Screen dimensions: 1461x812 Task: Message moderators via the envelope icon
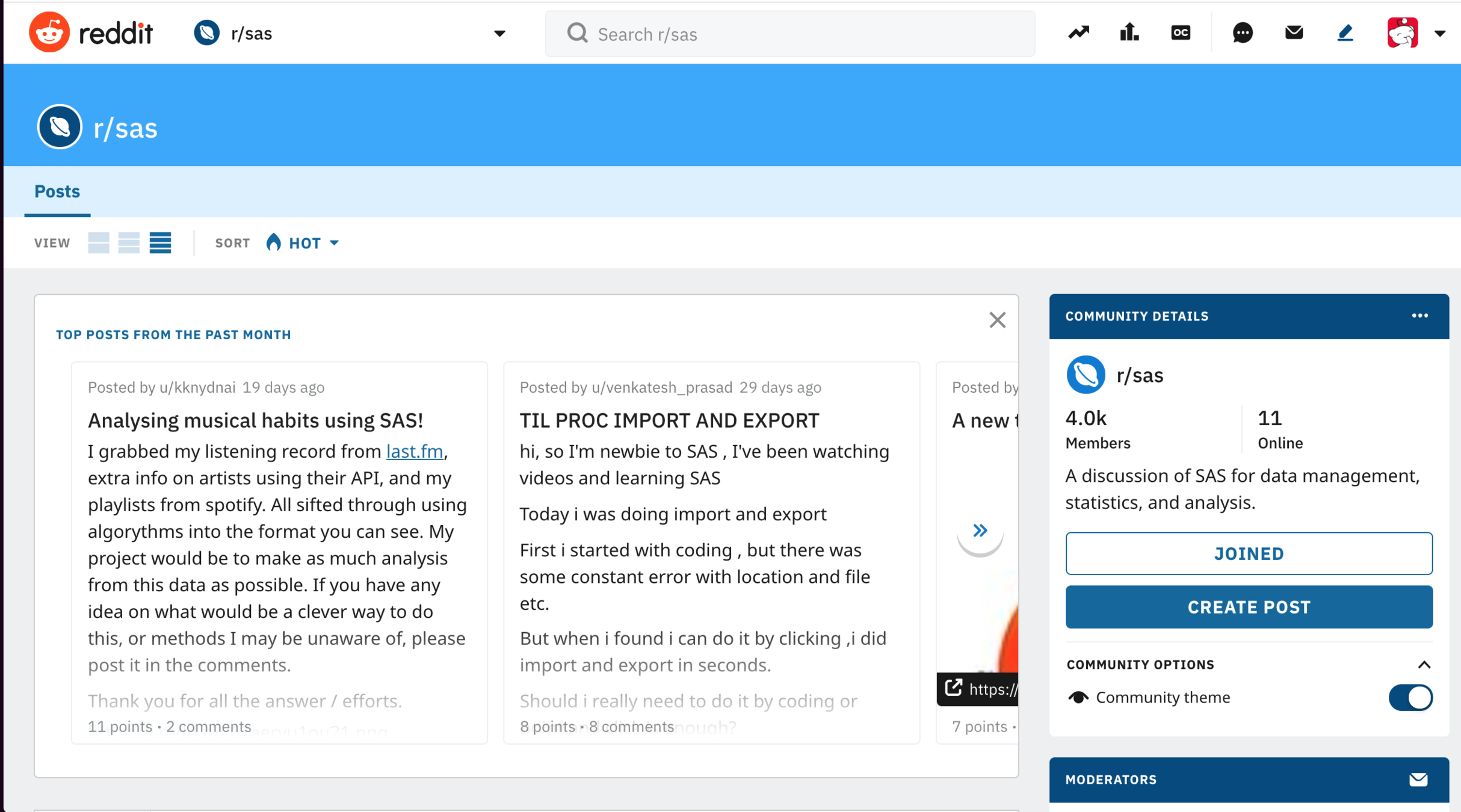click(1418, 780)
